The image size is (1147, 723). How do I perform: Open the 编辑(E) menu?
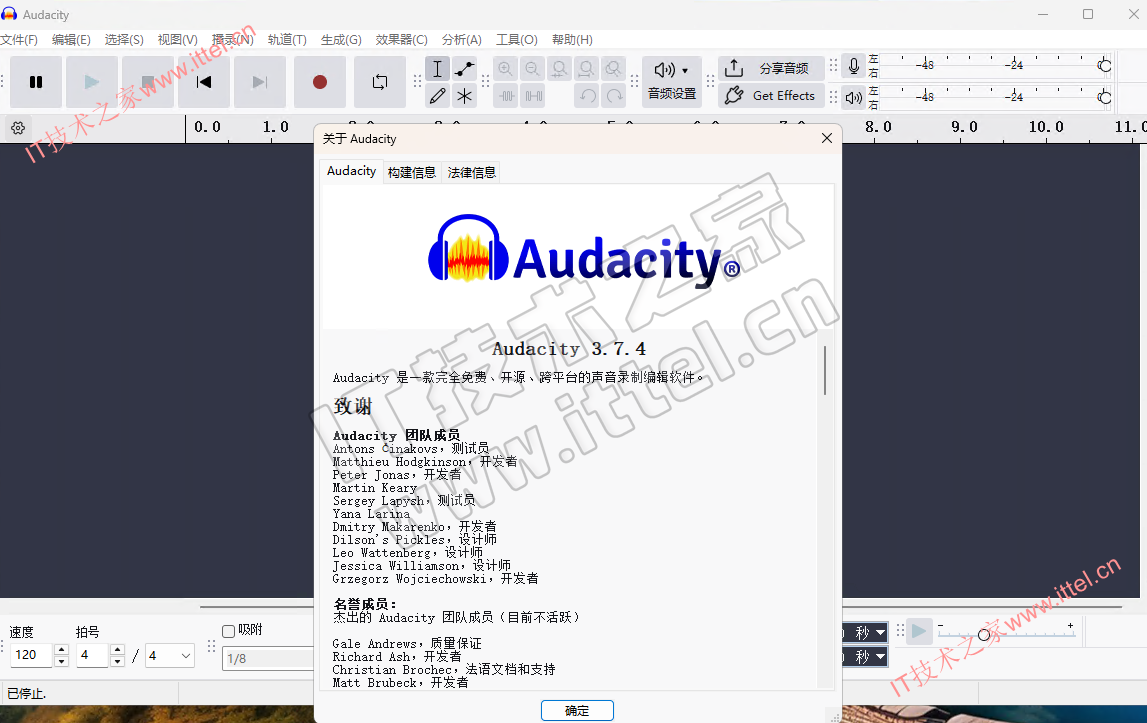(x=71, y=40)
